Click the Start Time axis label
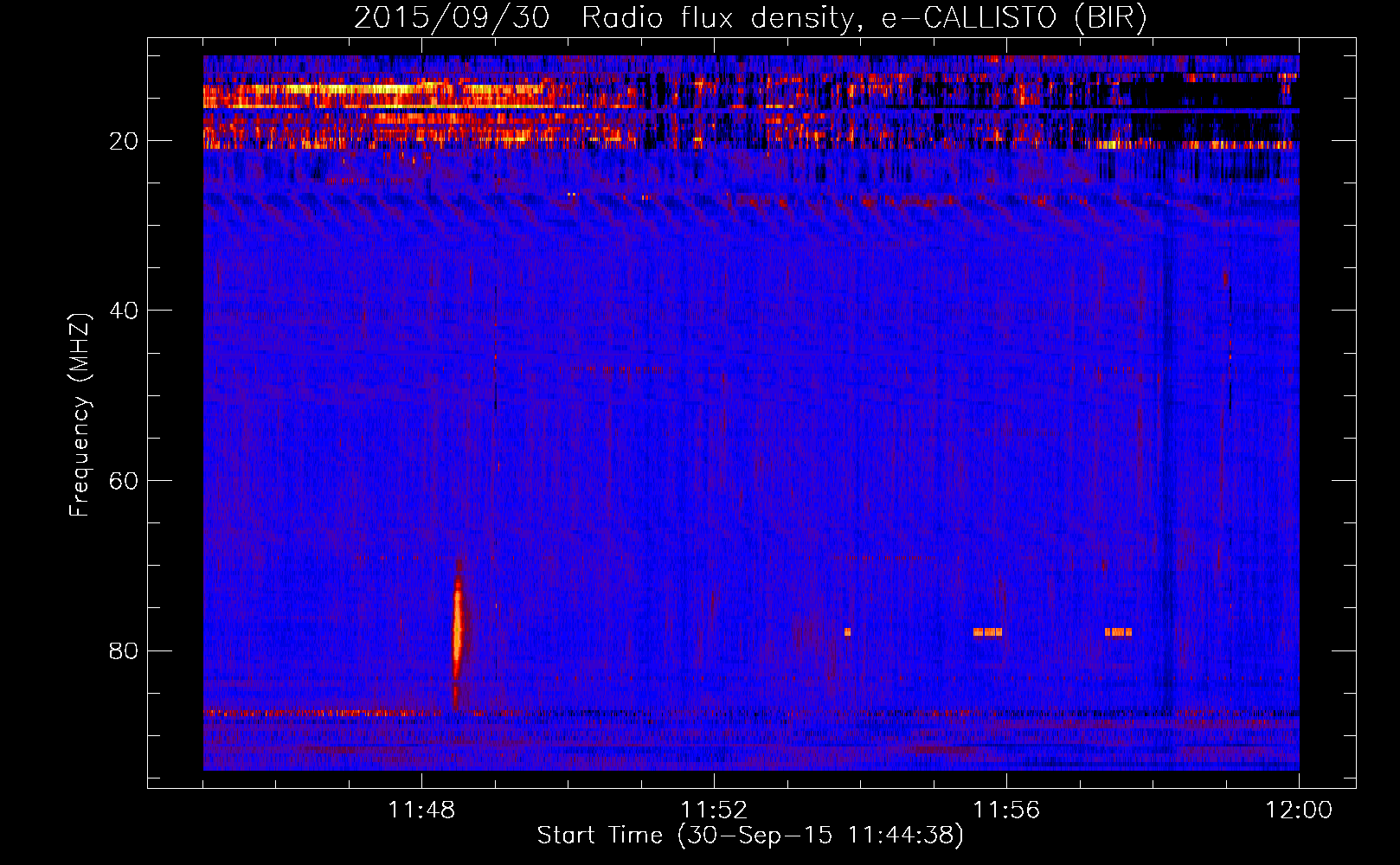The width and height of the screenshot is (1400, 865). tap(750, 836)
